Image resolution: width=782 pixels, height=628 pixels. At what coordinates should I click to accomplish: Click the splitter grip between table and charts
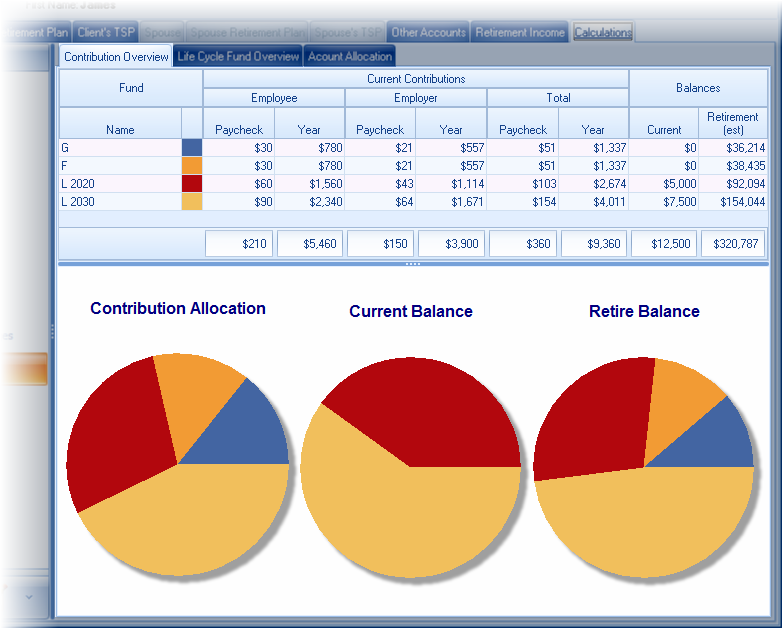[413, 264]
